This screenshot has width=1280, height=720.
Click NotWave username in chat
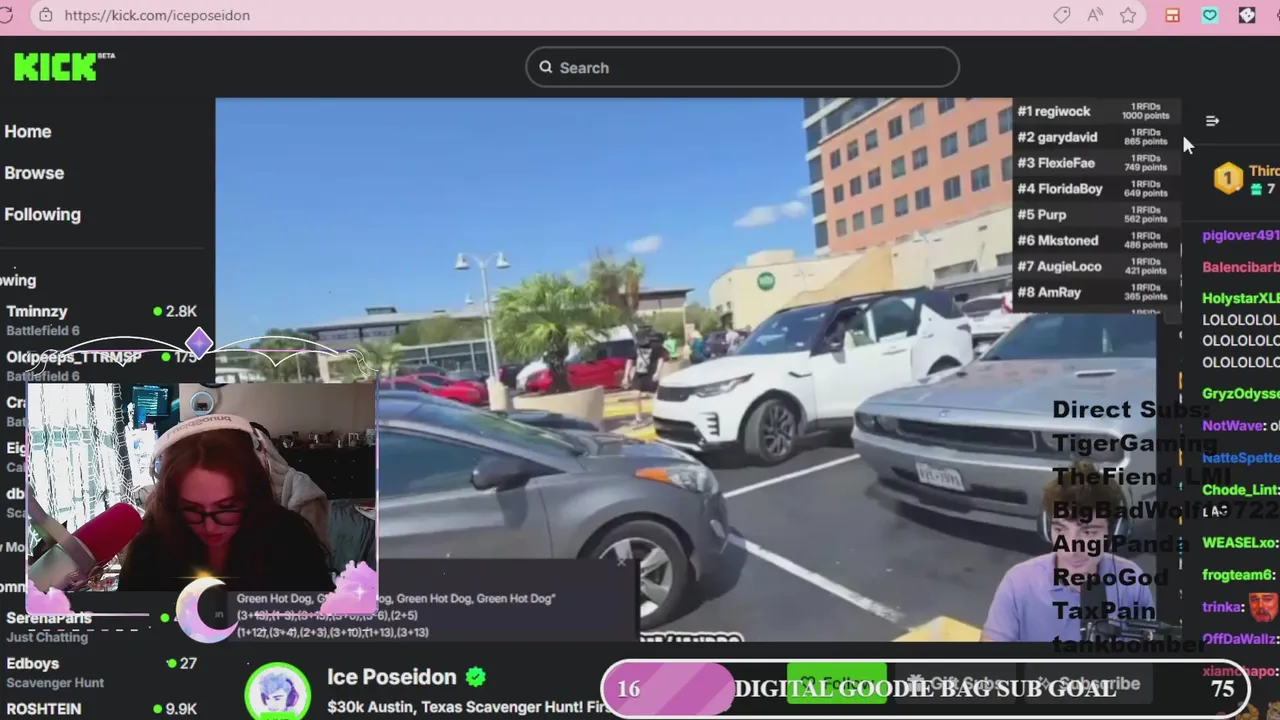1233,426
